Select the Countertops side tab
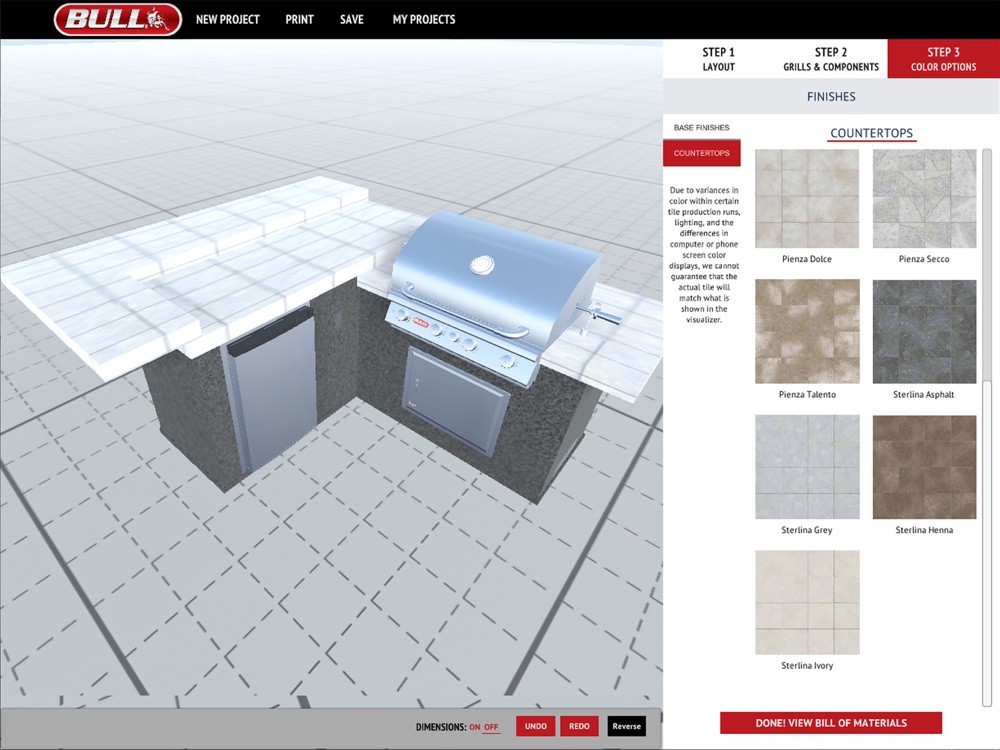Screen dimensions: 1000x750 [x=702, y=153]
